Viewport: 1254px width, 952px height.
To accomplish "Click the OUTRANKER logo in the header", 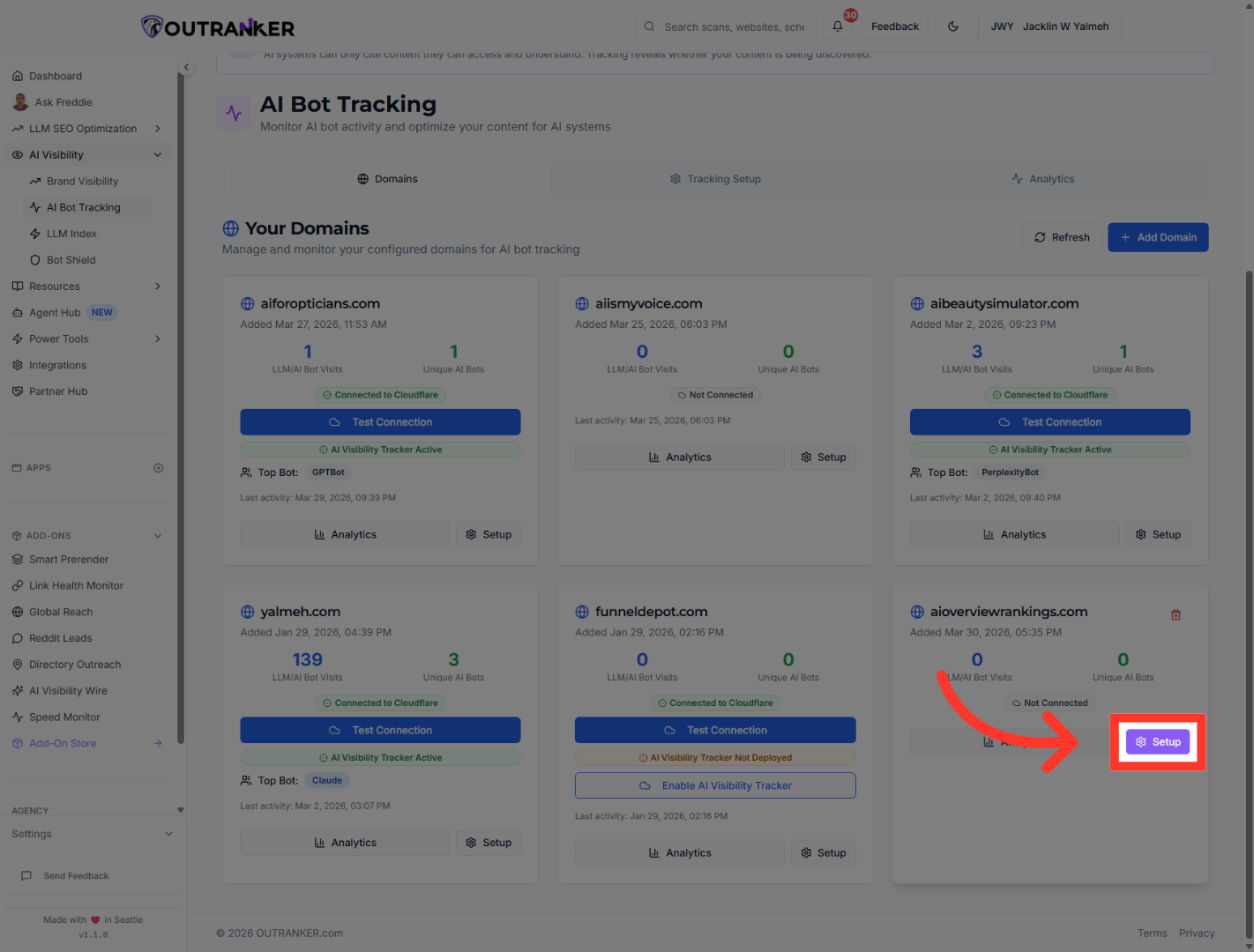I will click(x=218, y=27).
